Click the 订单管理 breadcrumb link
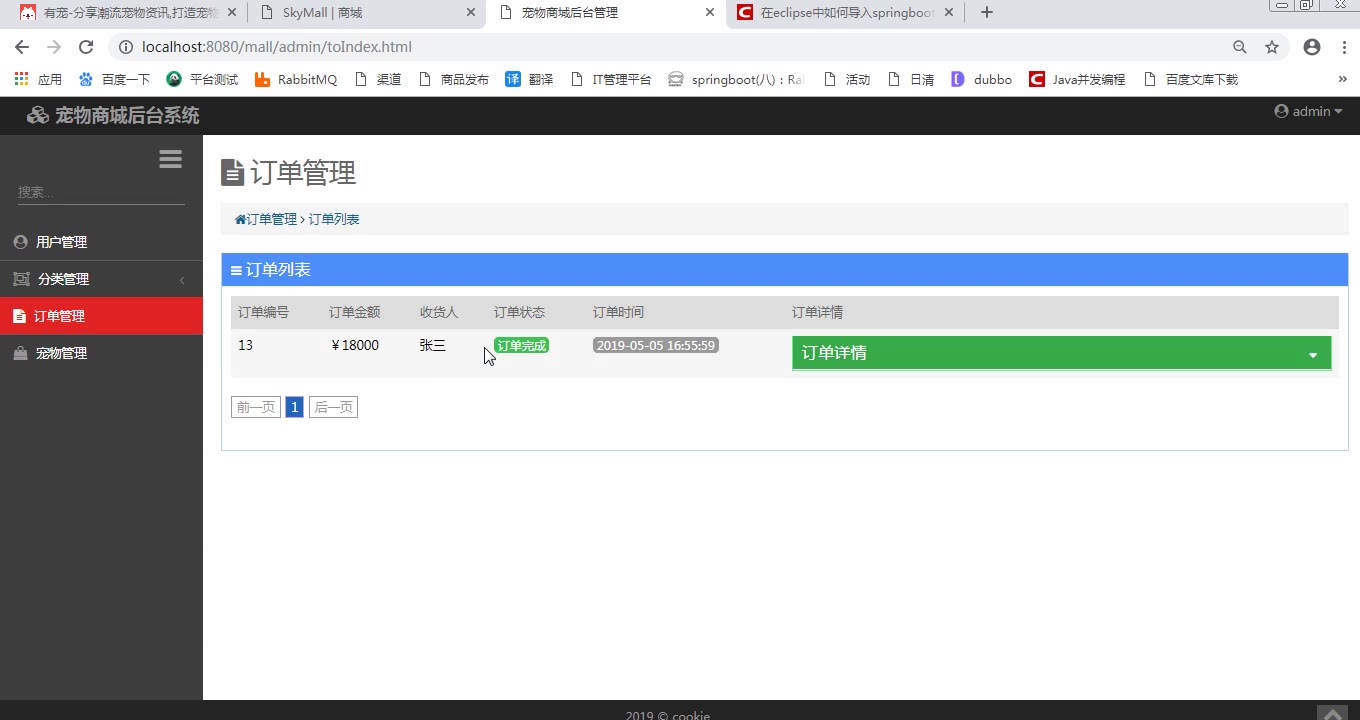 tap(271, 219)
